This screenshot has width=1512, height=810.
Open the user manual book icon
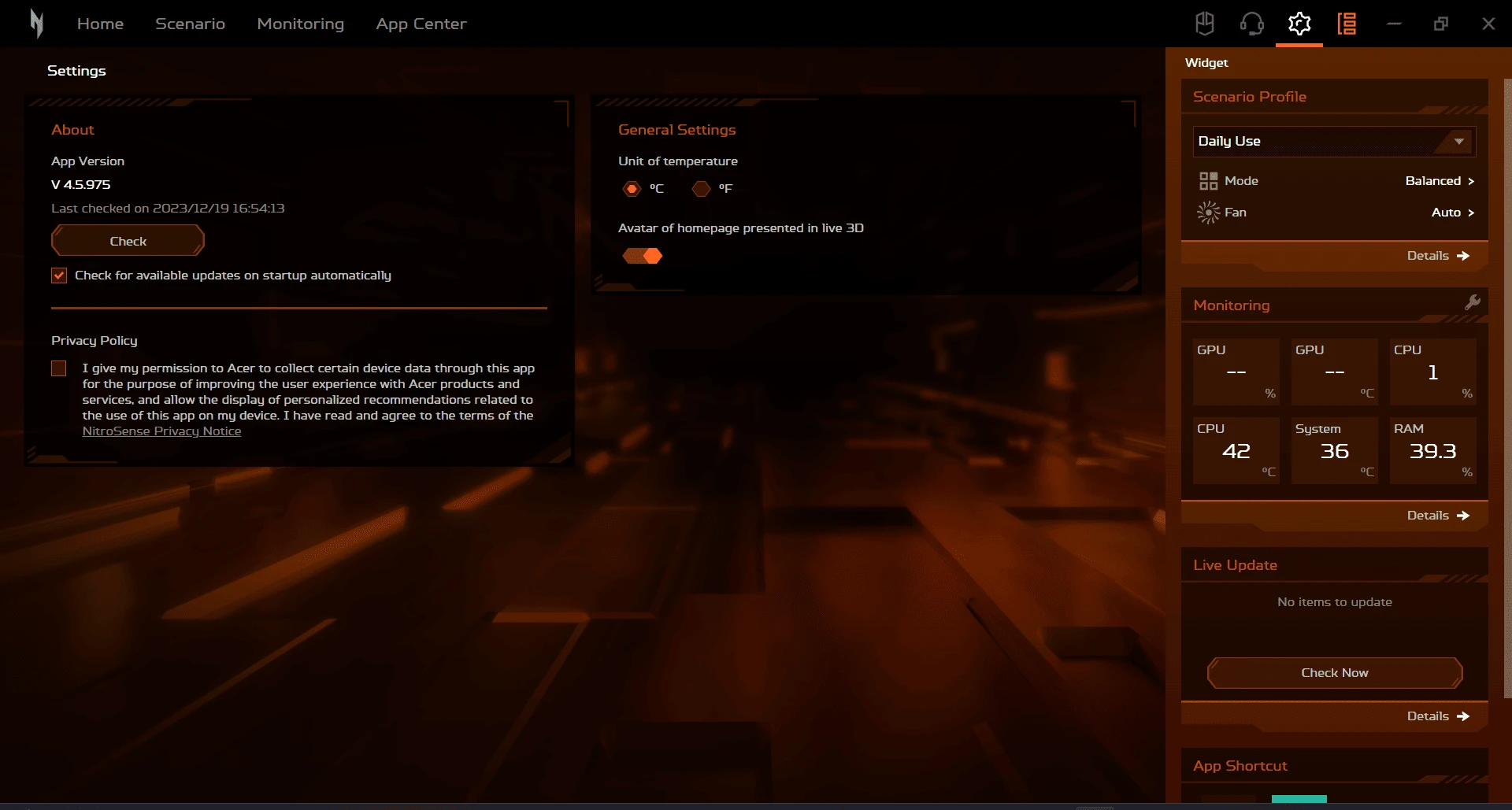1205,24
